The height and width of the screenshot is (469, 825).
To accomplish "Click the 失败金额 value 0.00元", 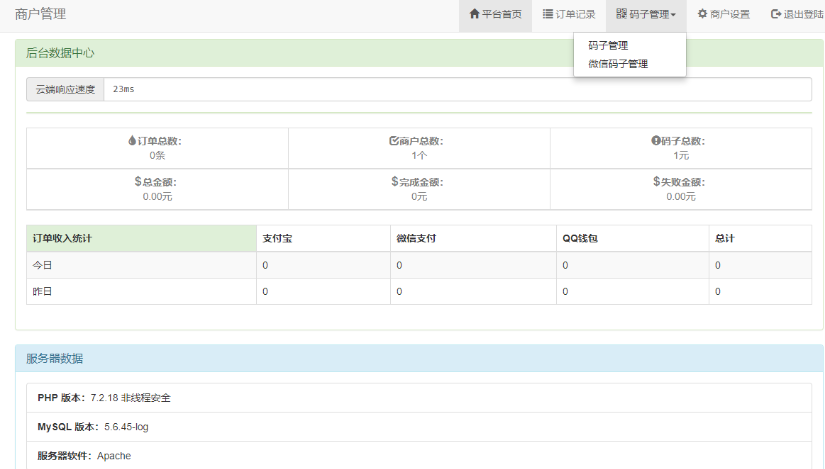I will [681, 196].
